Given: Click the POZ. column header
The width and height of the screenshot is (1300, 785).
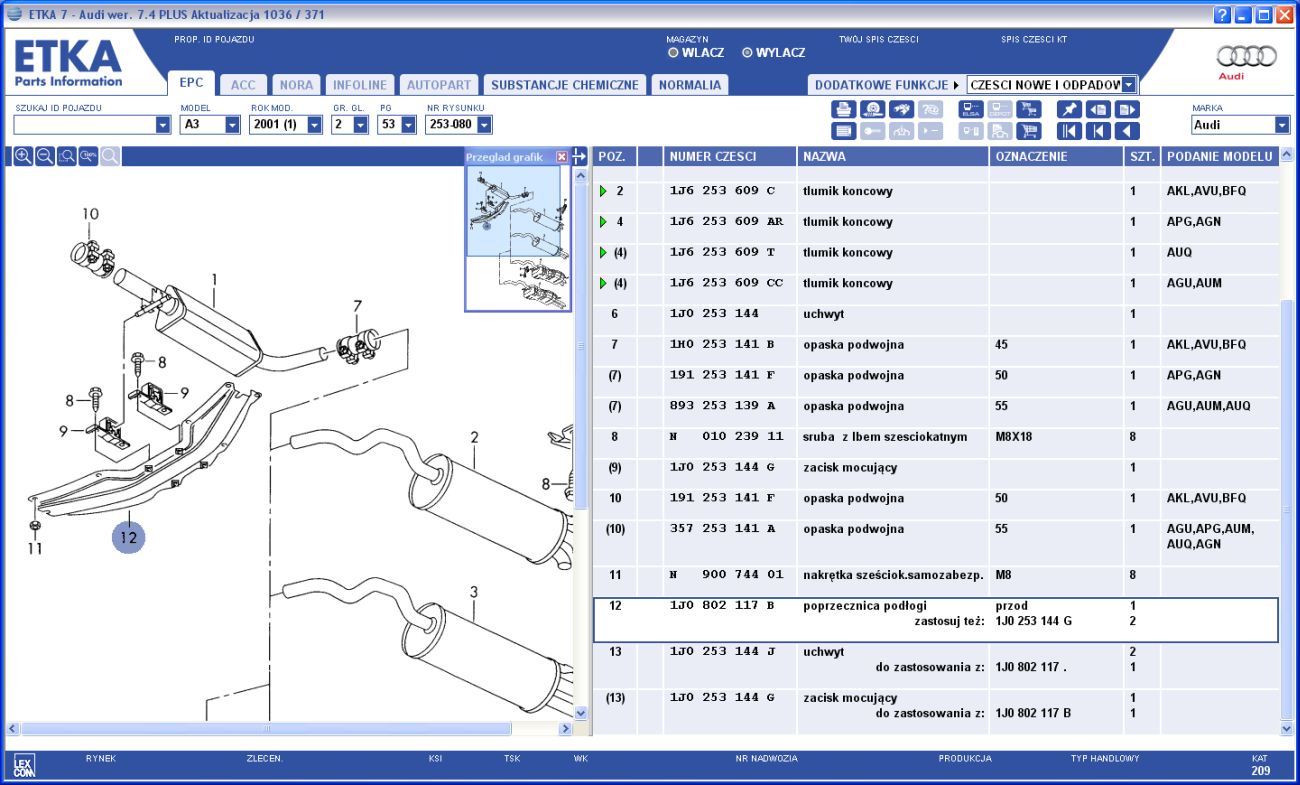Looking at the screenshot, I should (614, 157).
